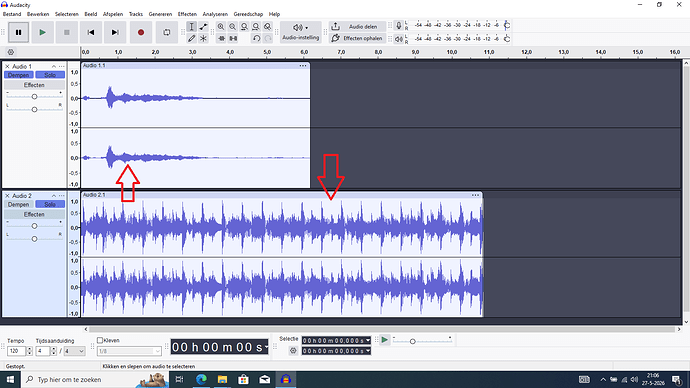The image size is (690, 388).
Task: Open the Effecten menu
Action: tap(187, 14)
